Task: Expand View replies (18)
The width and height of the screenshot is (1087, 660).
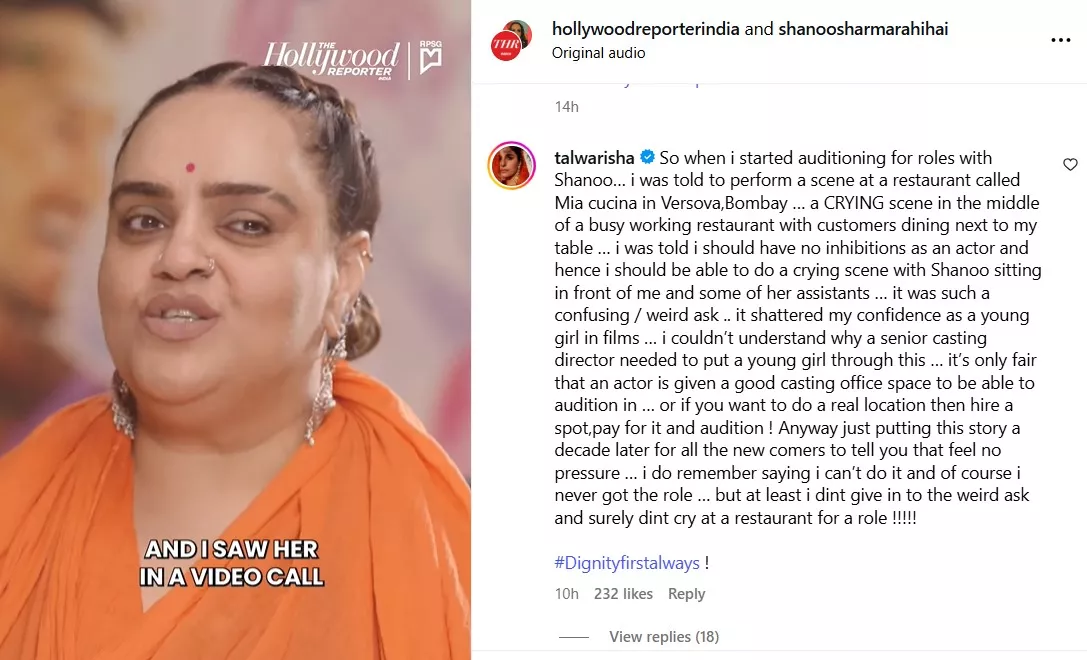Action: pos(663,636)
